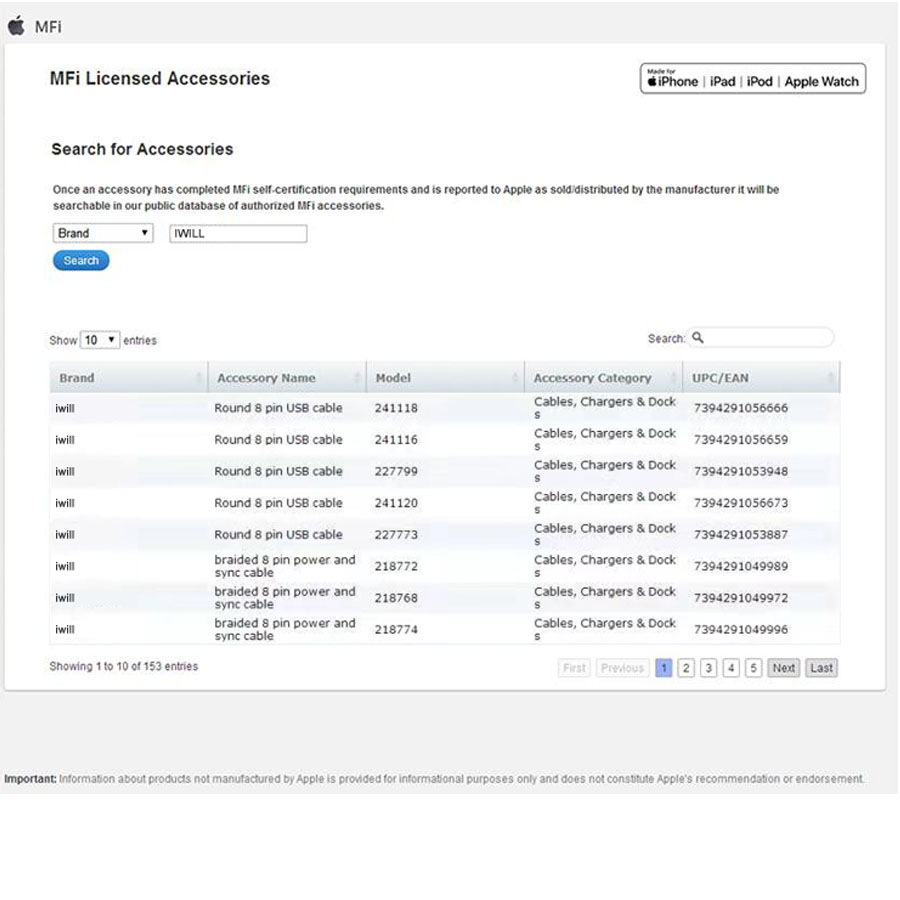Screen dimensions: 900x900
Task: Click the Last pagination button
Action: click(x=821, y=668)
